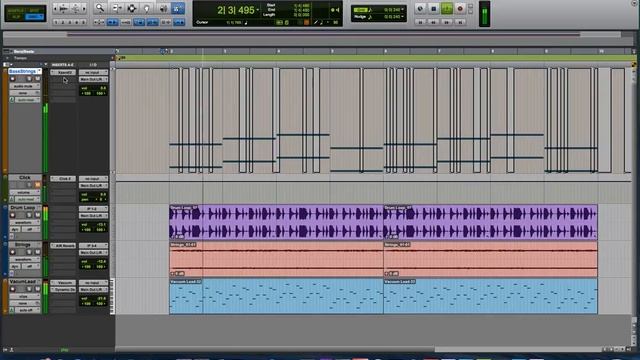Click the BassStrings track name
The height and width of the screenshot is (360, 640).
click(x=22, y=71)
